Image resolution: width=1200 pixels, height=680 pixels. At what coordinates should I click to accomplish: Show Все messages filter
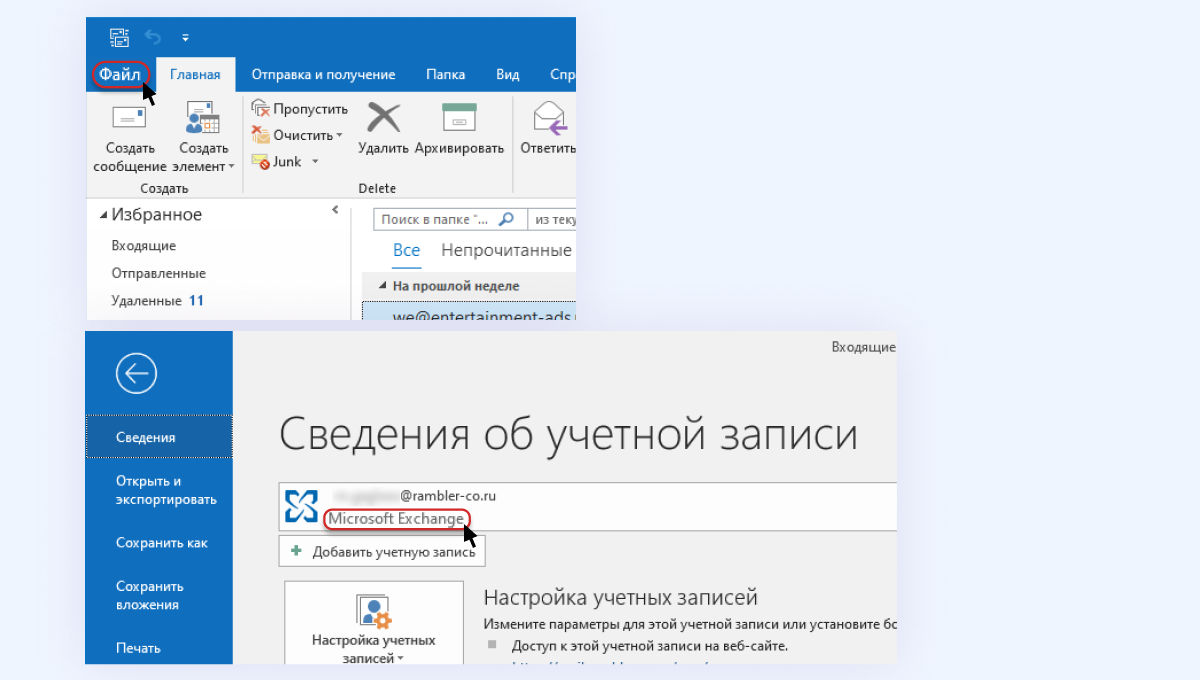click(407, 251)
